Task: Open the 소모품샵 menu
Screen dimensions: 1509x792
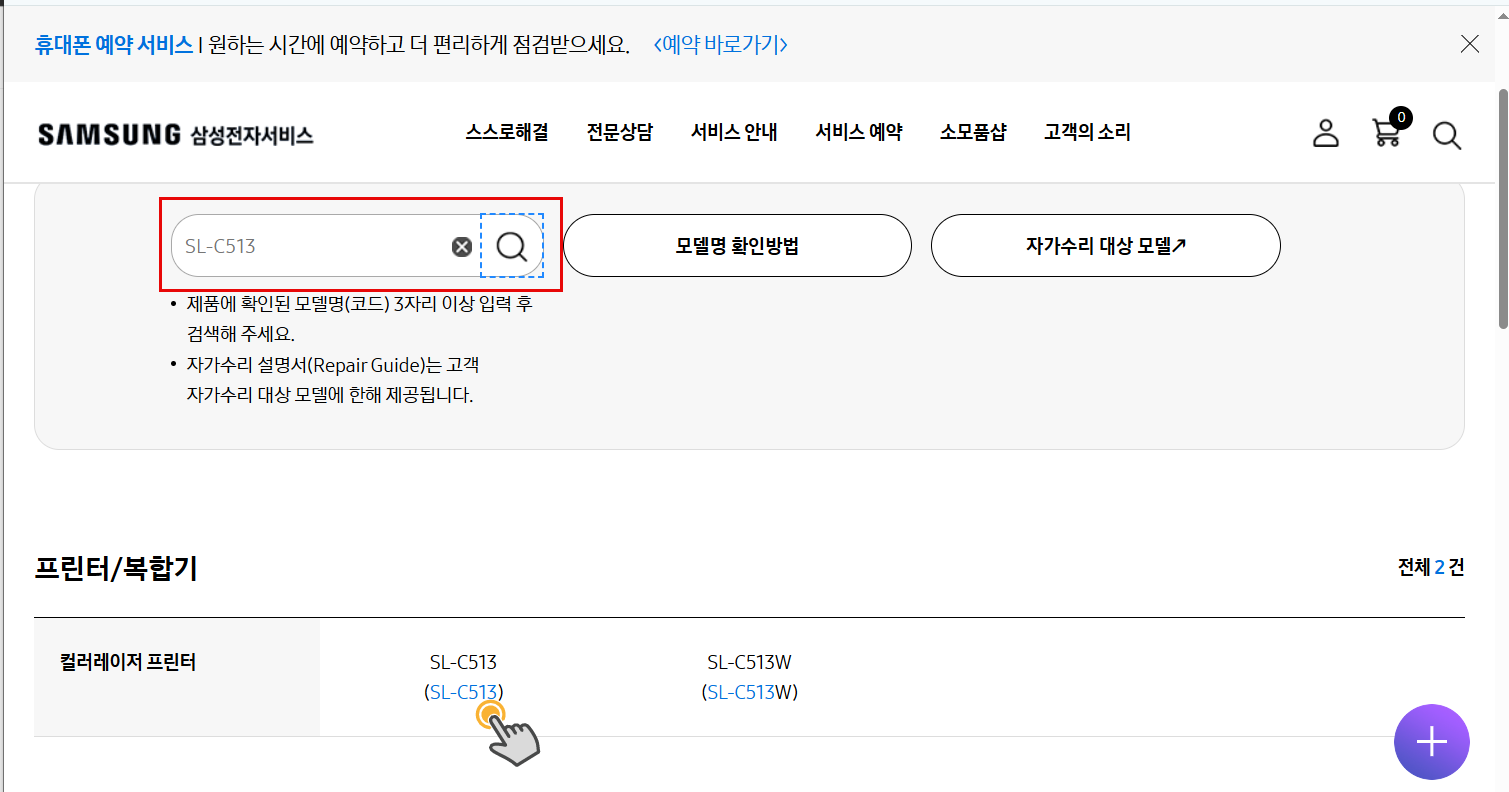Action: click(973, 132)
